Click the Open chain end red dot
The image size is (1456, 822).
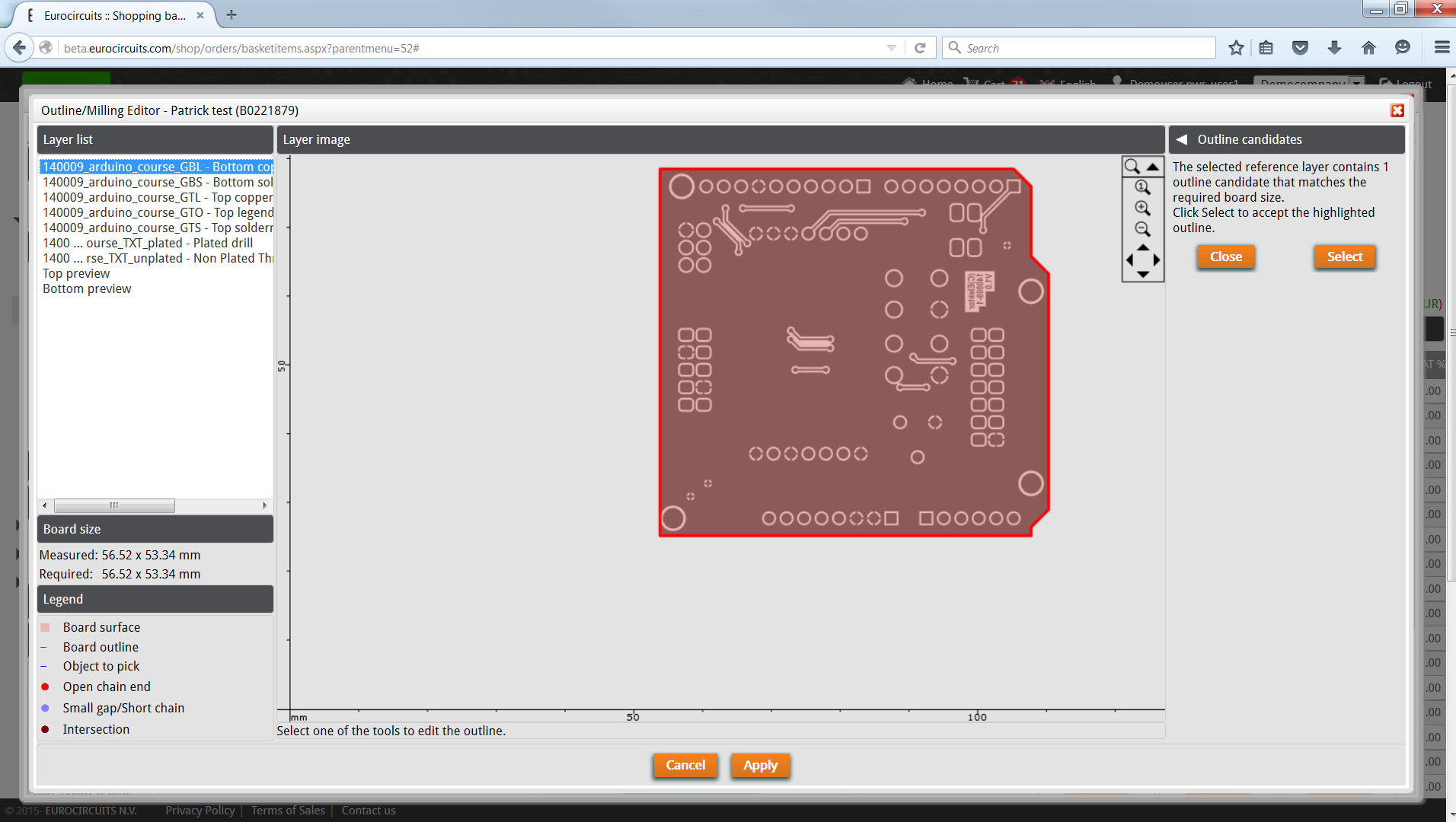[45, 687]
